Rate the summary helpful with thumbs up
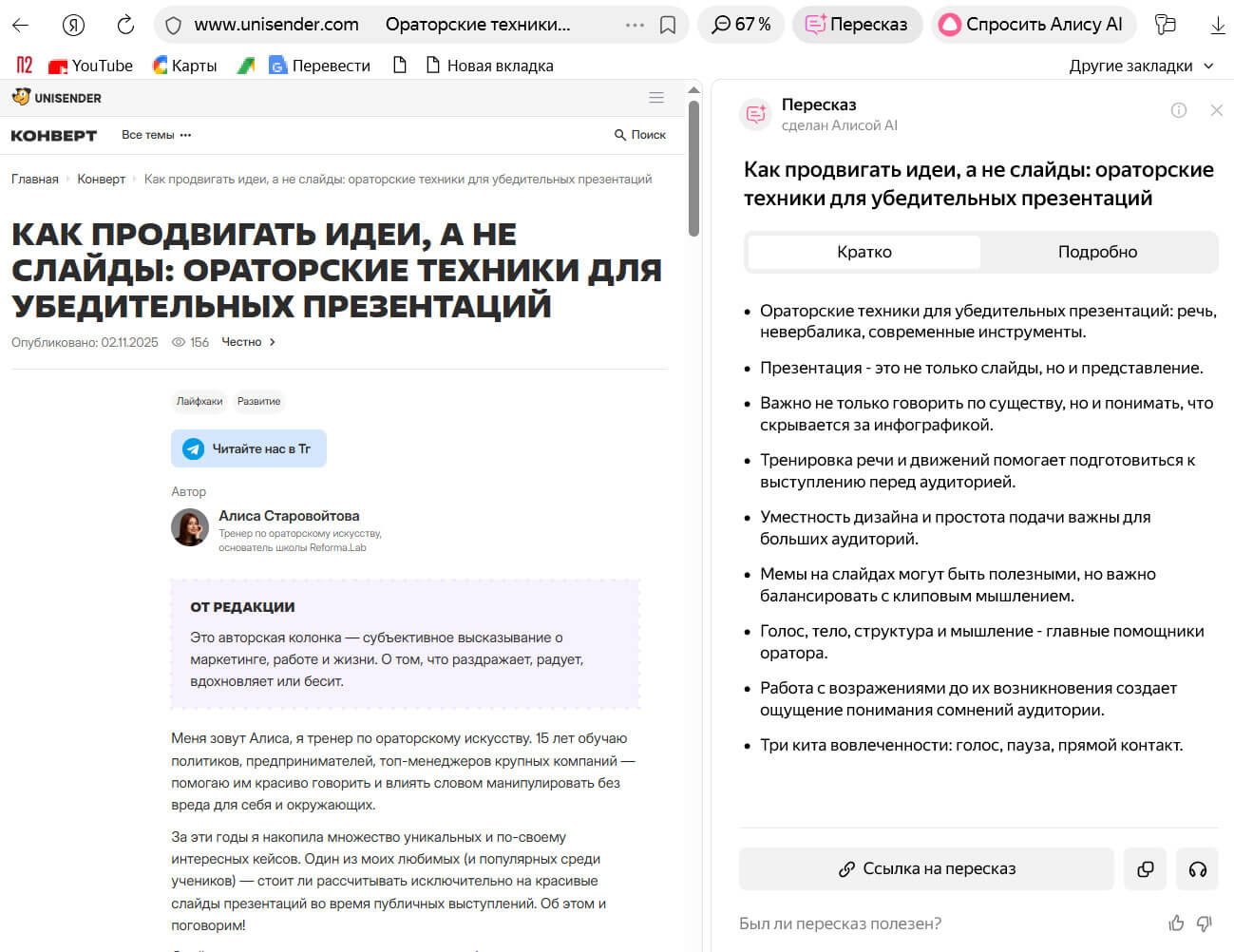Image resolution: width=1234 pixels, height=952 pixels. (x=1176, y=923)
